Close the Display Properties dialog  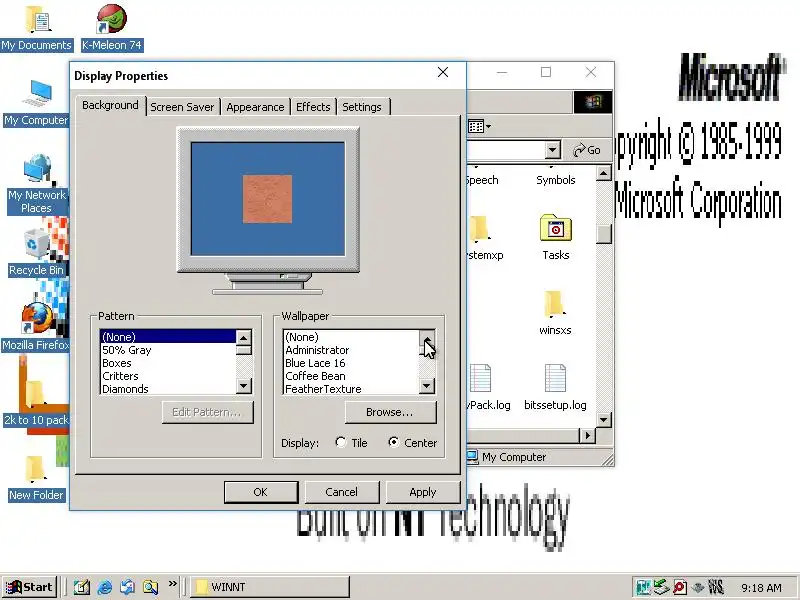click(443, 72)
